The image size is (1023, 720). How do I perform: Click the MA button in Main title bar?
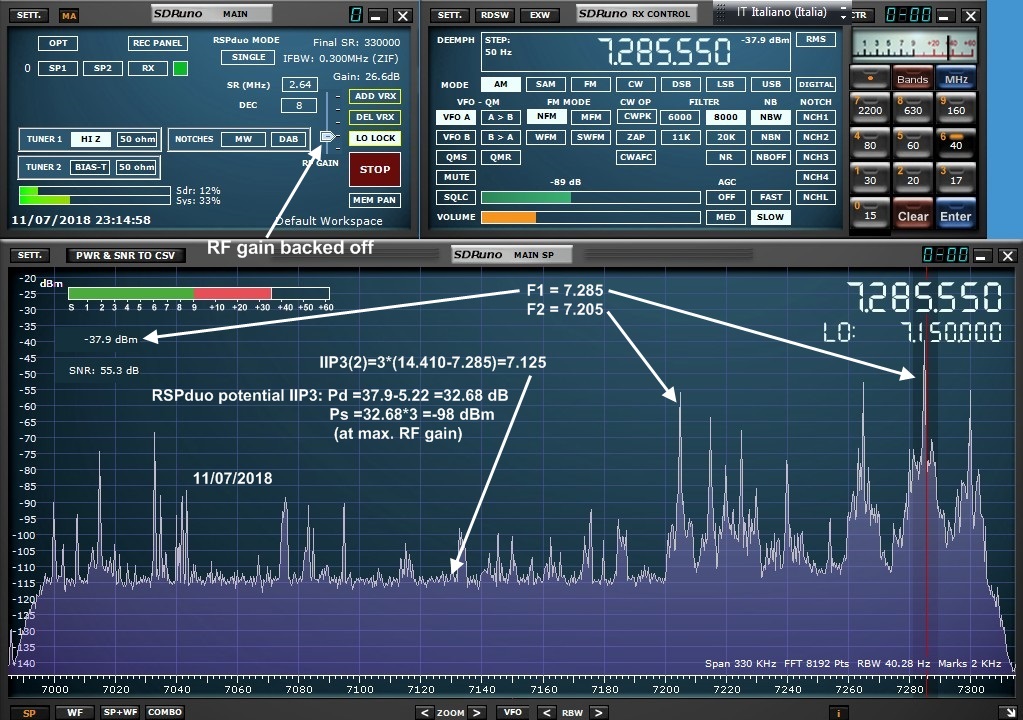[x=69, y=16]
